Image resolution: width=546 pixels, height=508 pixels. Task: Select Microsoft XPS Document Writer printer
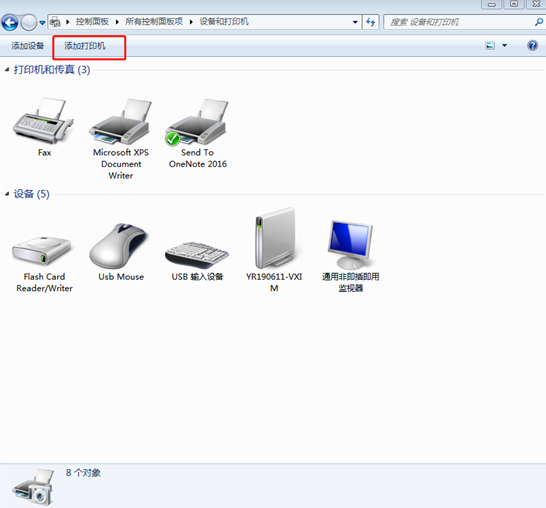(120, 122)
